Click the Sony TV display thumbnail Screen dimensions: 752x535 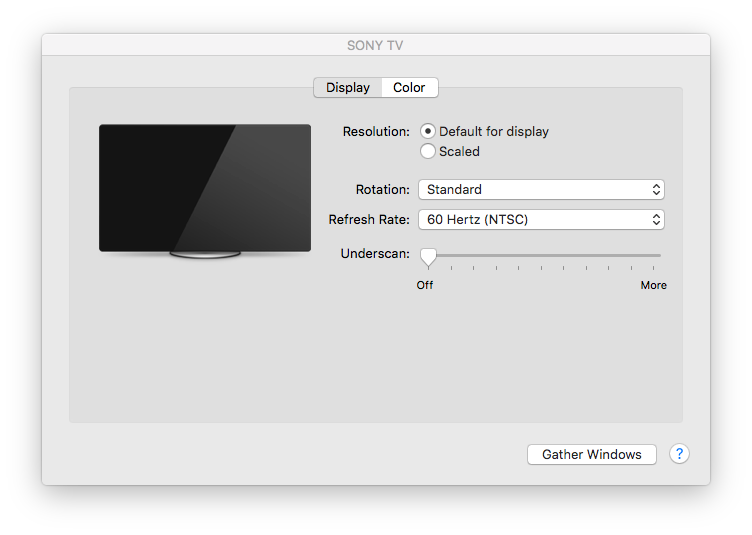(205, 191)
